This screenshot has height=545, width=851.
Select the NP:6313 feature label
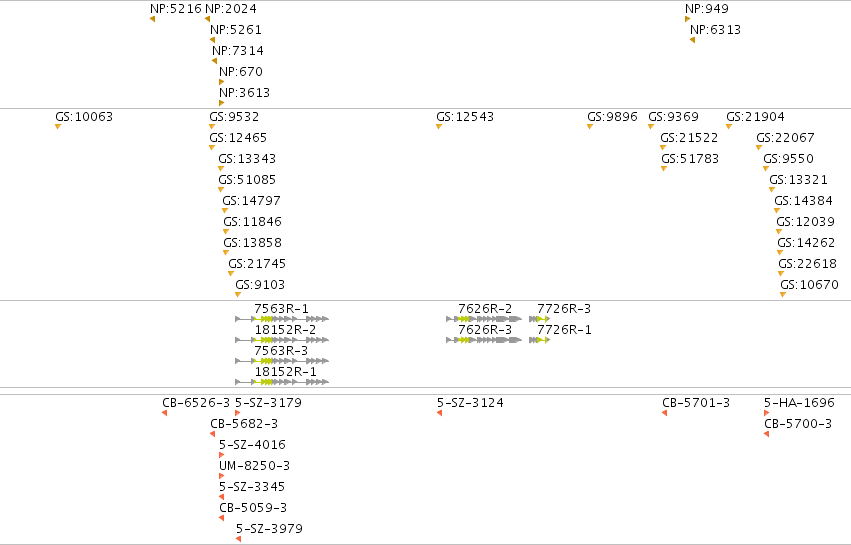716,30
